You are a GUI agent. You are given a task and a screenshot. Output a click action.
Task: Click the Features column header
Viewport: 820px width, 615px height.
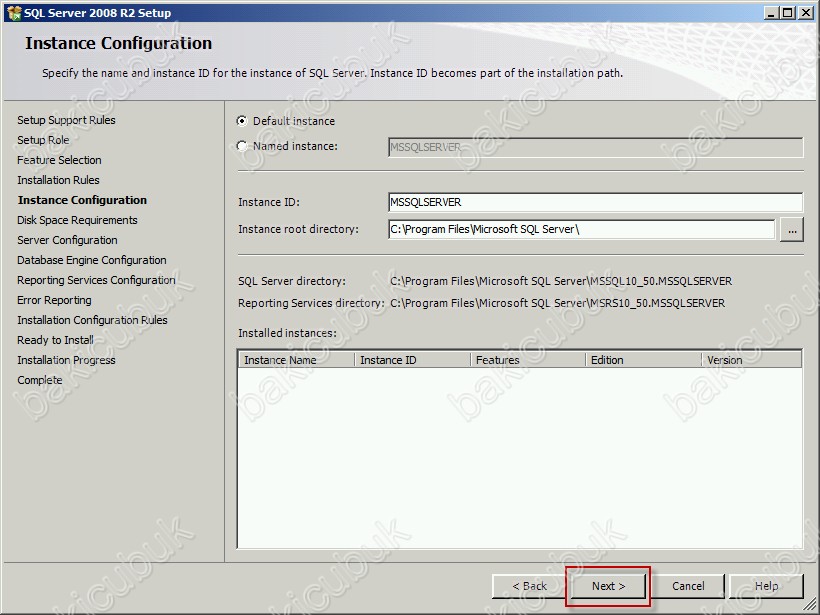click(x=528, y=360)
